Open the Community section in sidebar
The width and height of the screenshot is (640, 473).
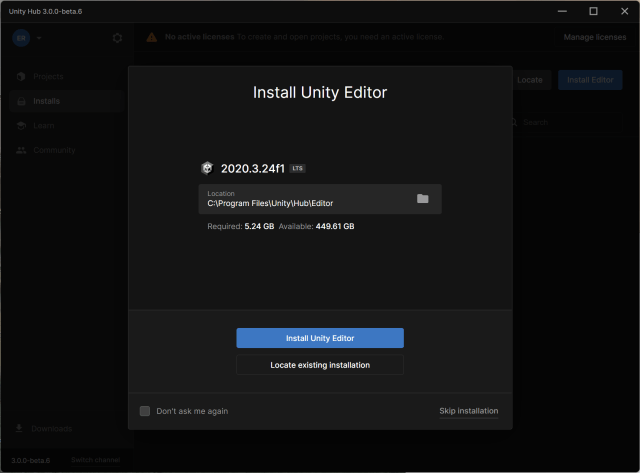point(67,150)
